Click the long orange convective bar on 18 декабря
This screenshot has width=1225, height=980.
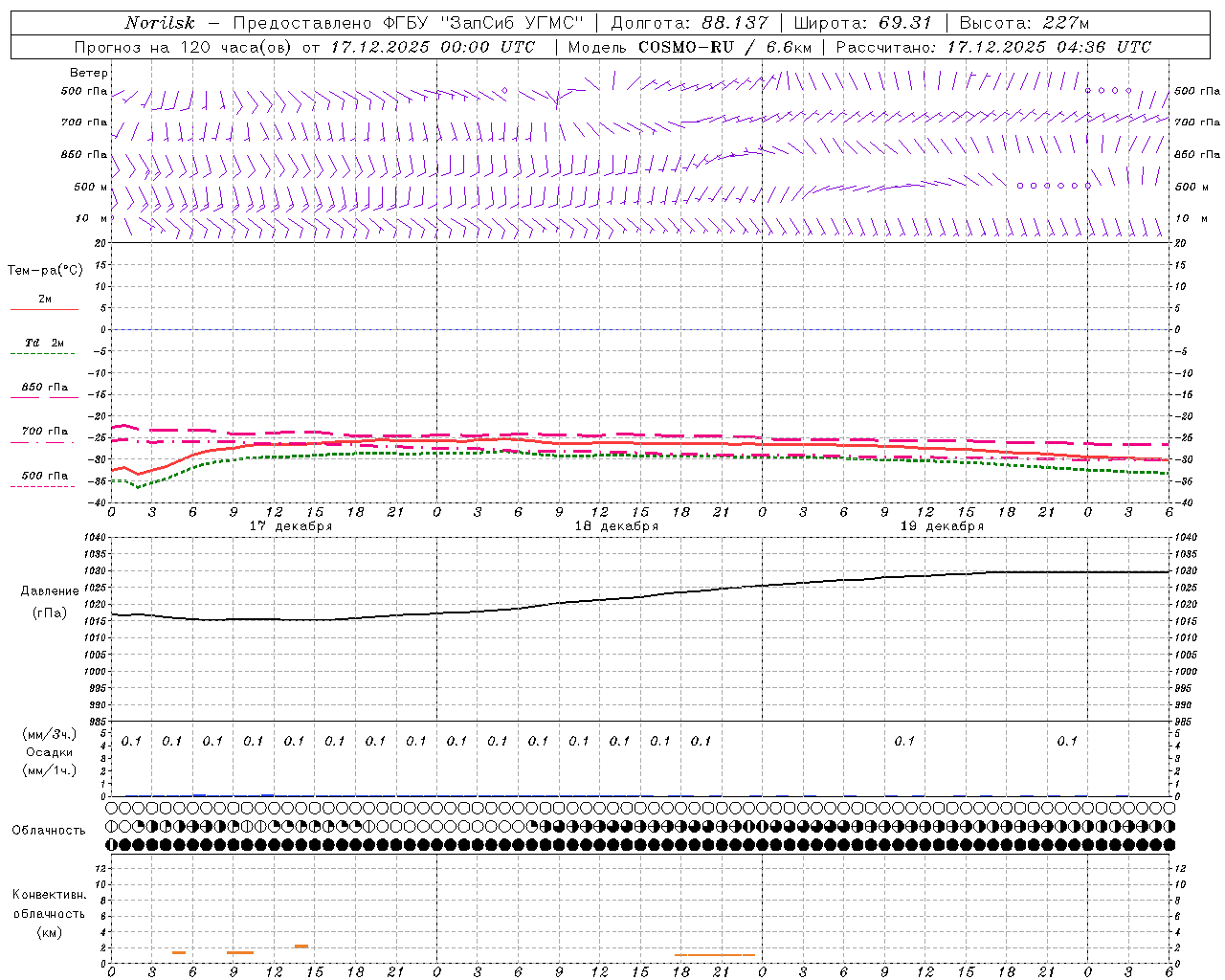click(715, 955)
